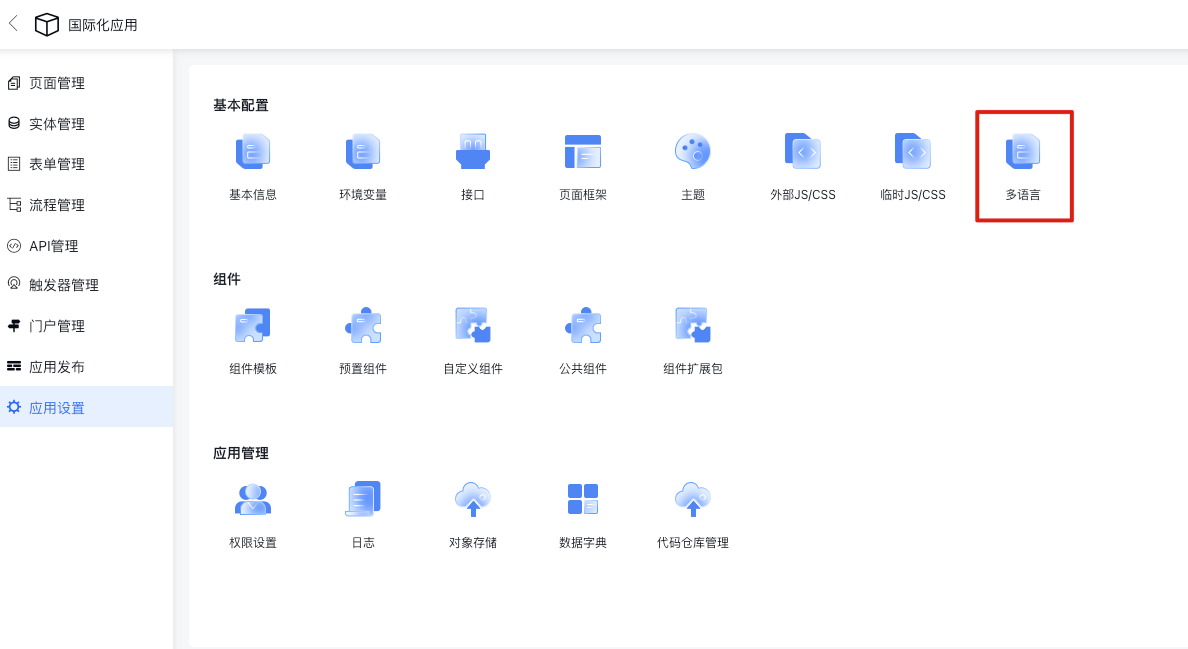This screenshot has width=1188, height=649.
Task: Open the 临时JS/CSS icon
Action: 912,153
